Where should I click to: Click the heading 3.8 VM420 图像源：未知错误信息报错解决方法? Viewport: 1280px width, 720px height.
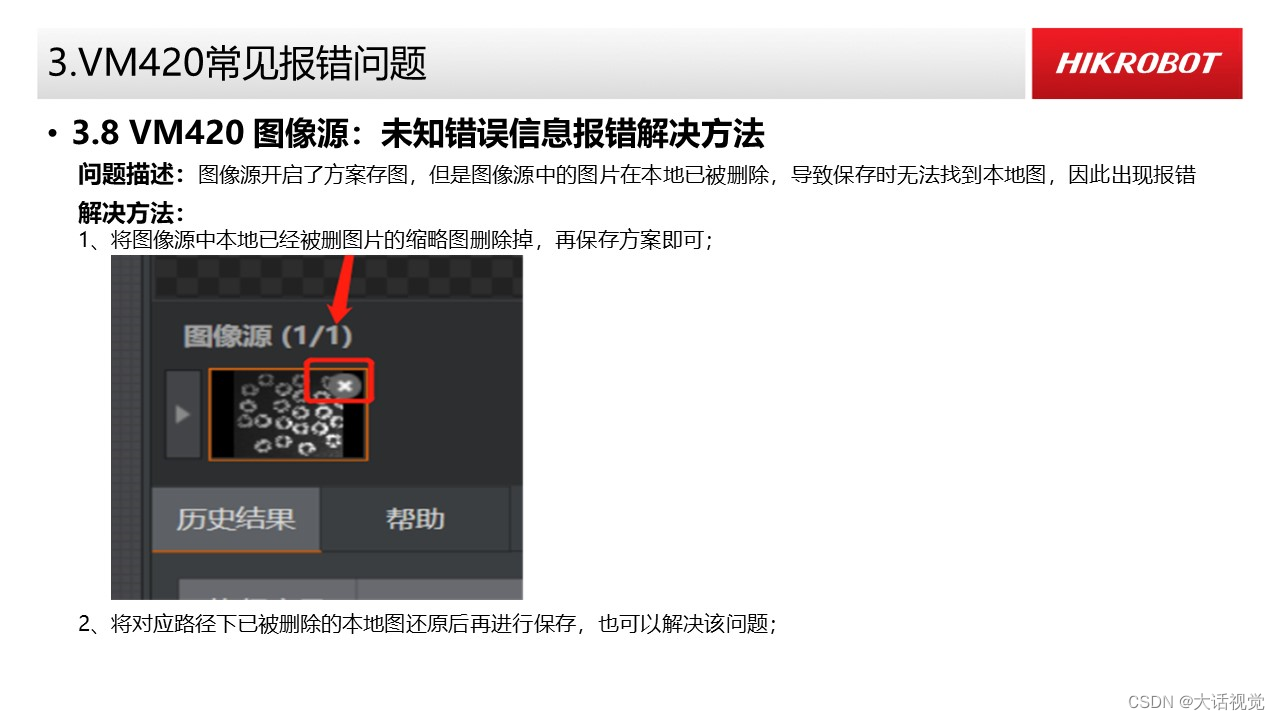pos(418,133)
